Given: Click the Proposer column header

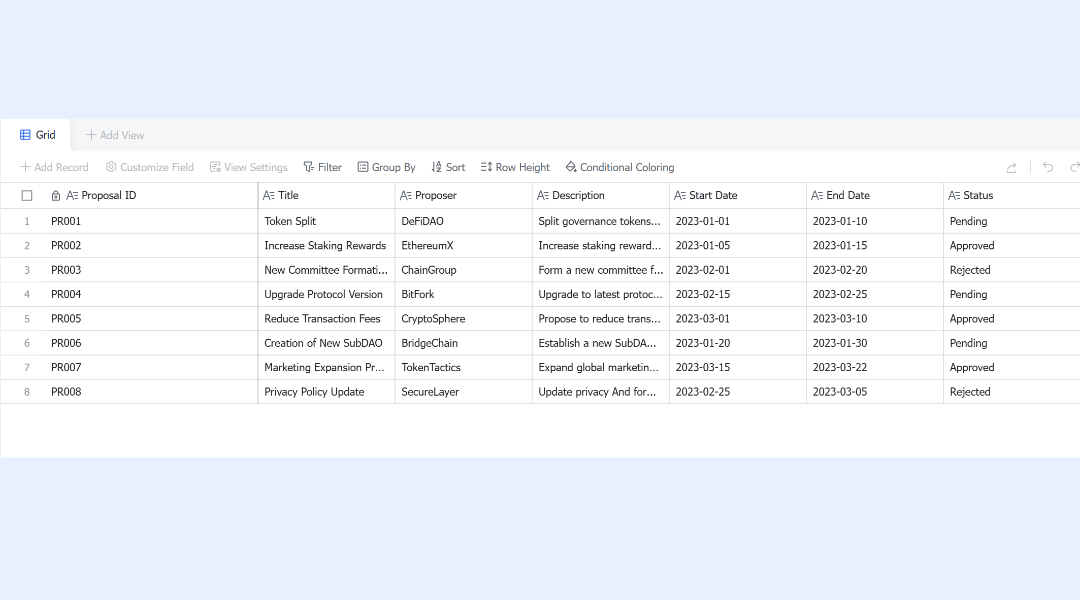Looking at the screenshot, I should tap(464, 196).
